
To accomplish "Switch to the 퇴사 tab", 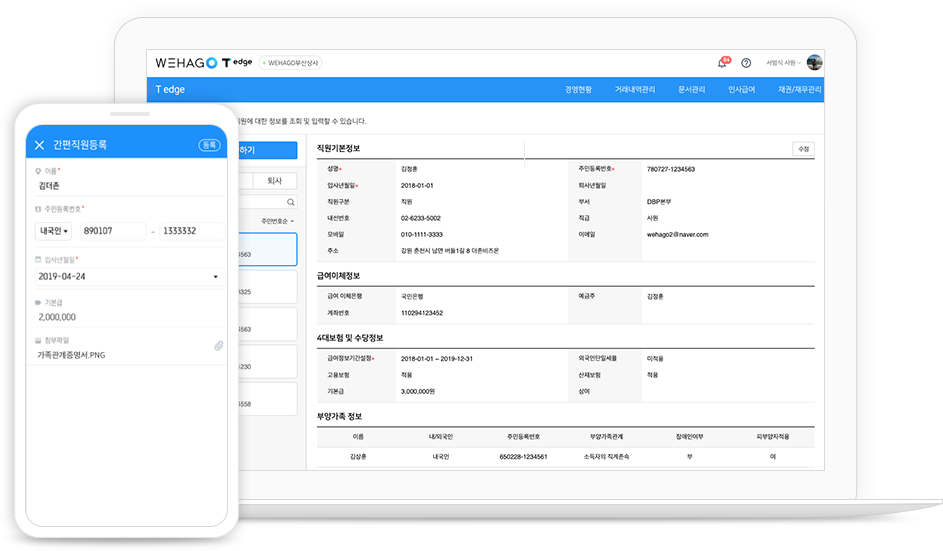I will point(274,181).
